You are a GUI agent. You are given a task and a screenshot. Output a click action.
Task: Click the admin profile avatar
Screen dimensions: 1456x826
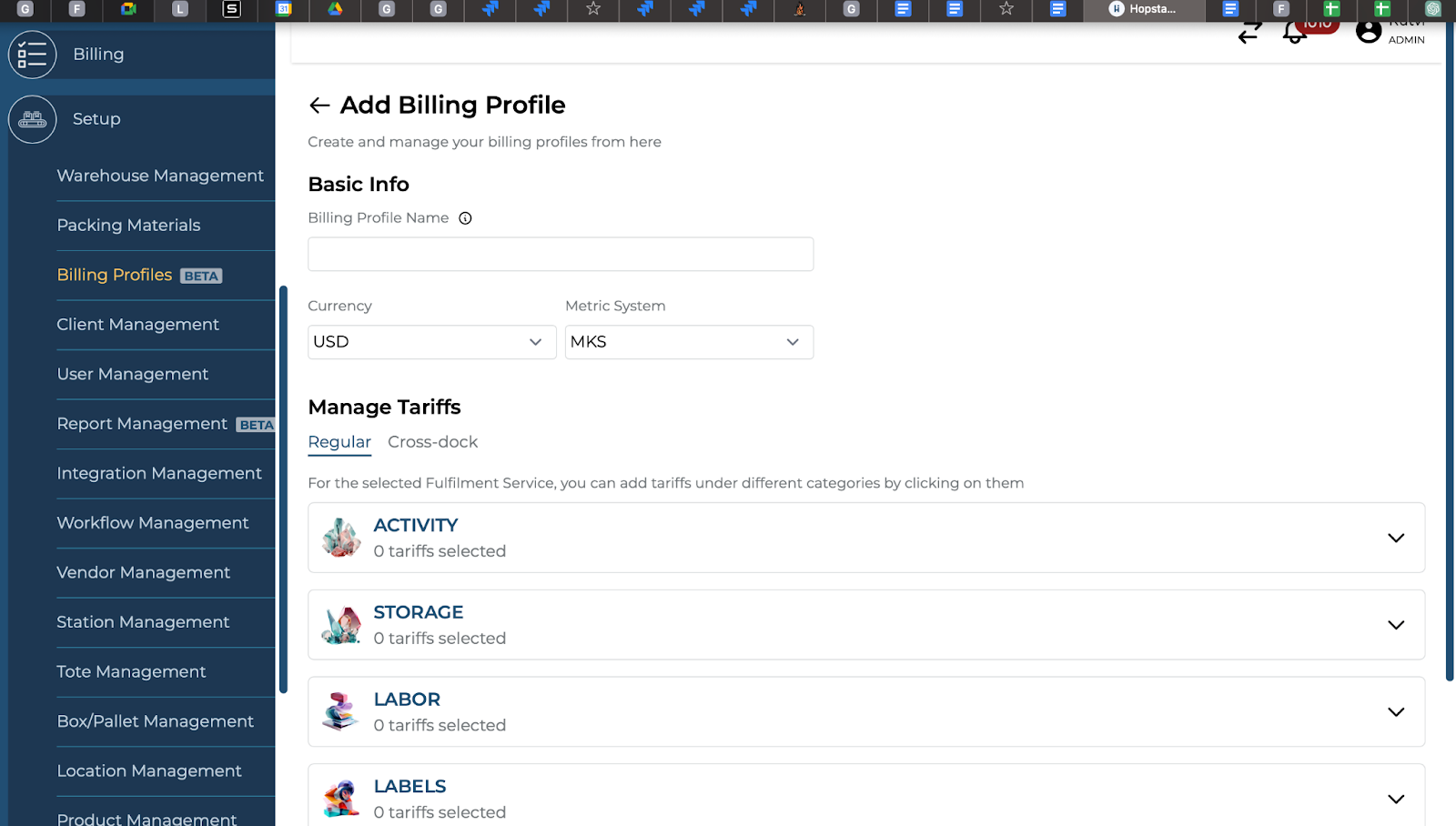pos(1370,31)
